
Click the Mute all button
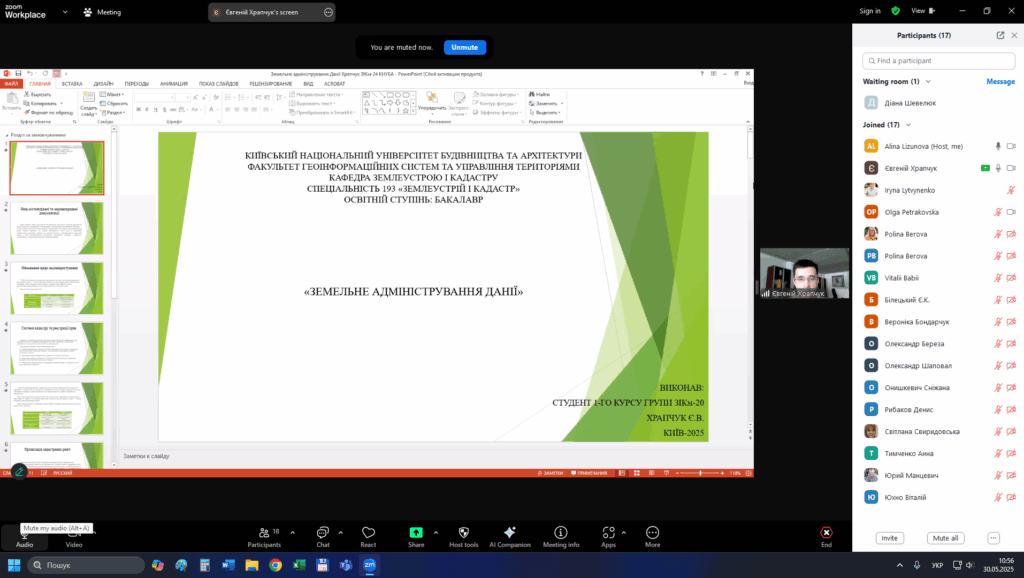[945, 538]
